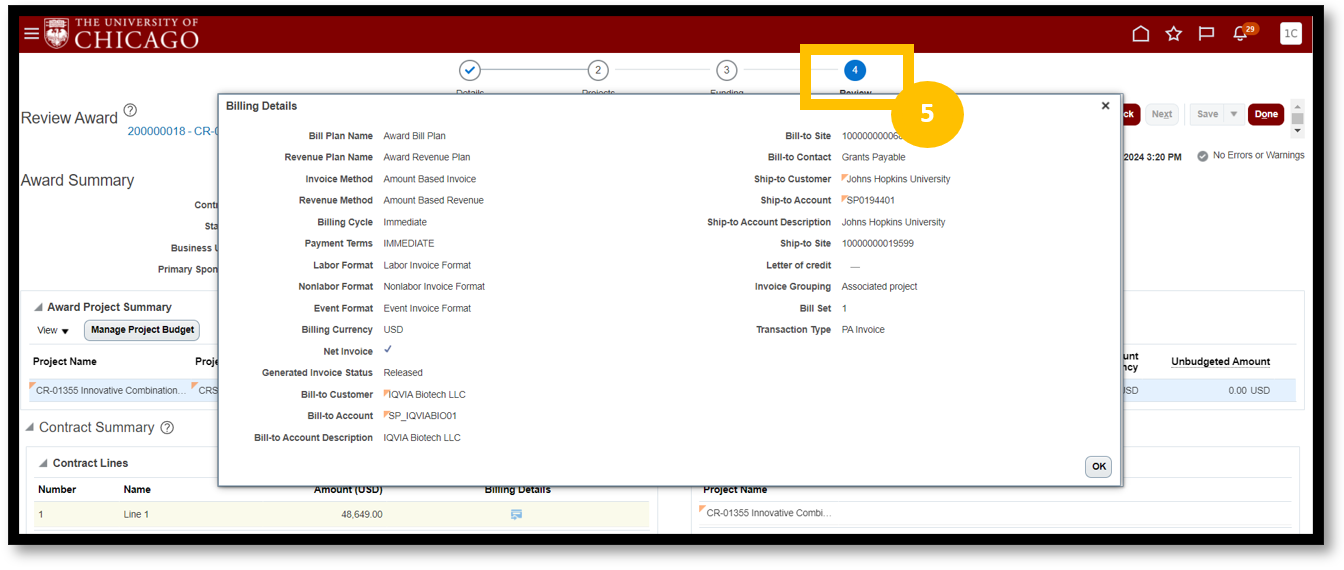Click the disabled Next button
The width and height of the screenshot is (1344, 570).
point(1161,114)
